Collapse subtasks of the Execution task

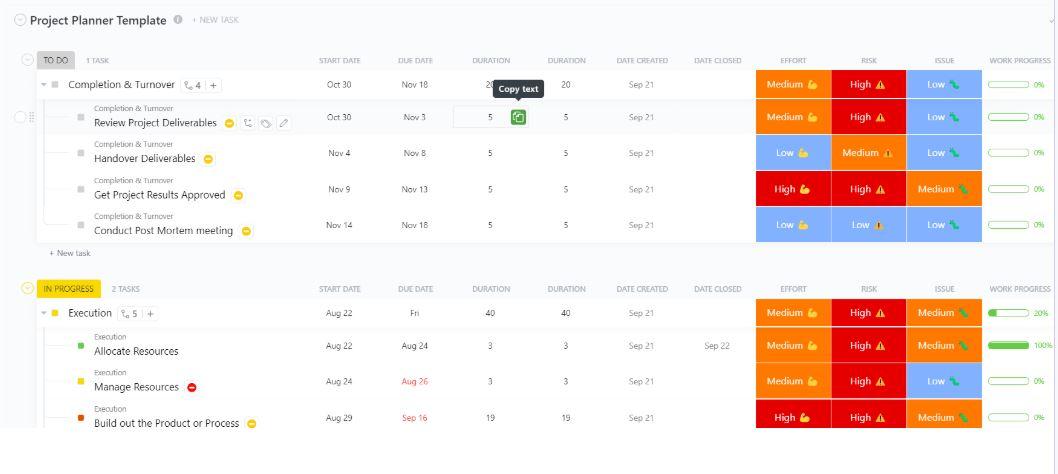(x=44, y=313)
